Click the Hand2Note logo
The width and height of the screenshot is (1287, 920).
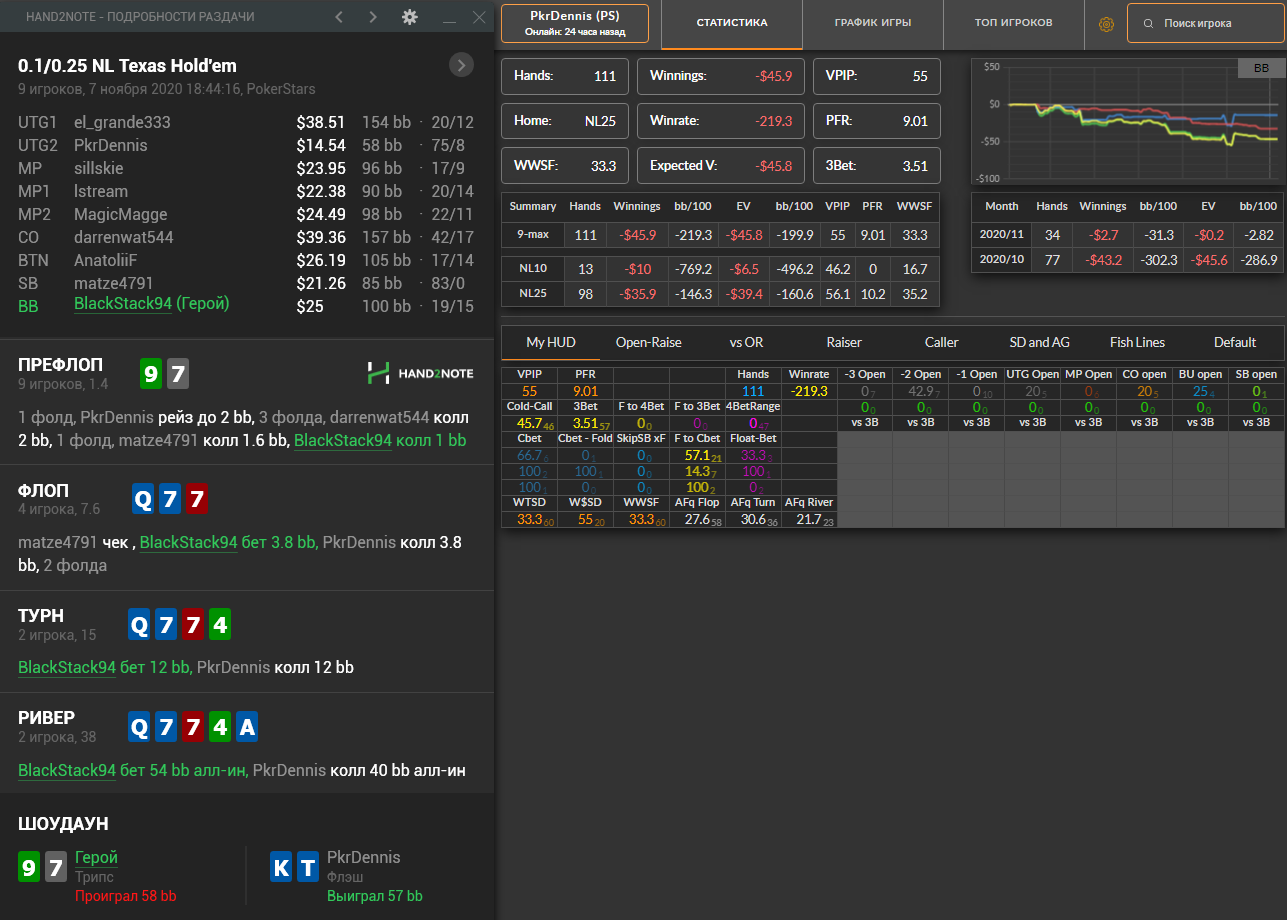[421, 373]
